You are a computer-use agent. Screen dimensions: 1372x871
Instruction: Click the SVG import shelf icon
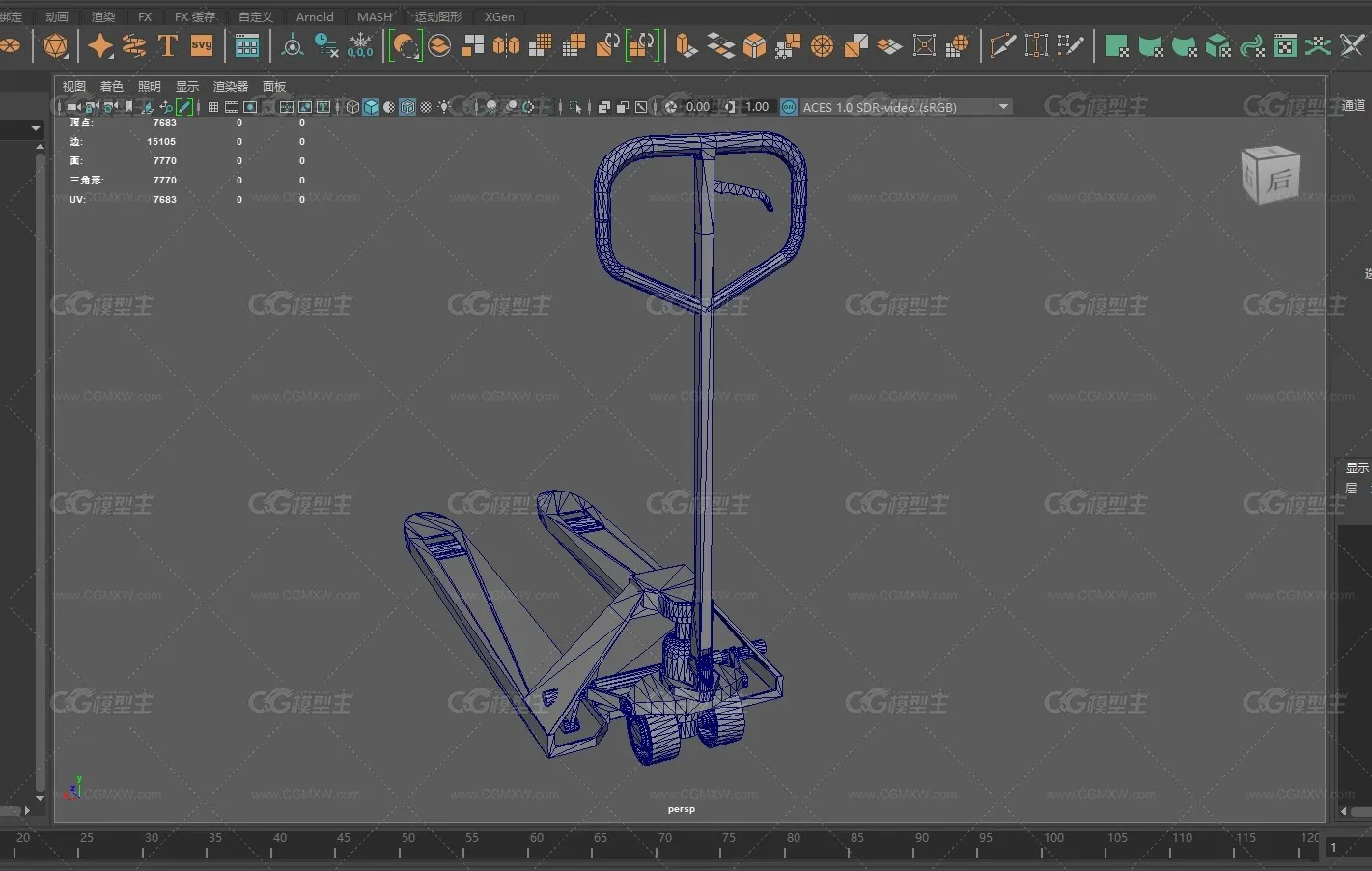click(x=202, y=45)
